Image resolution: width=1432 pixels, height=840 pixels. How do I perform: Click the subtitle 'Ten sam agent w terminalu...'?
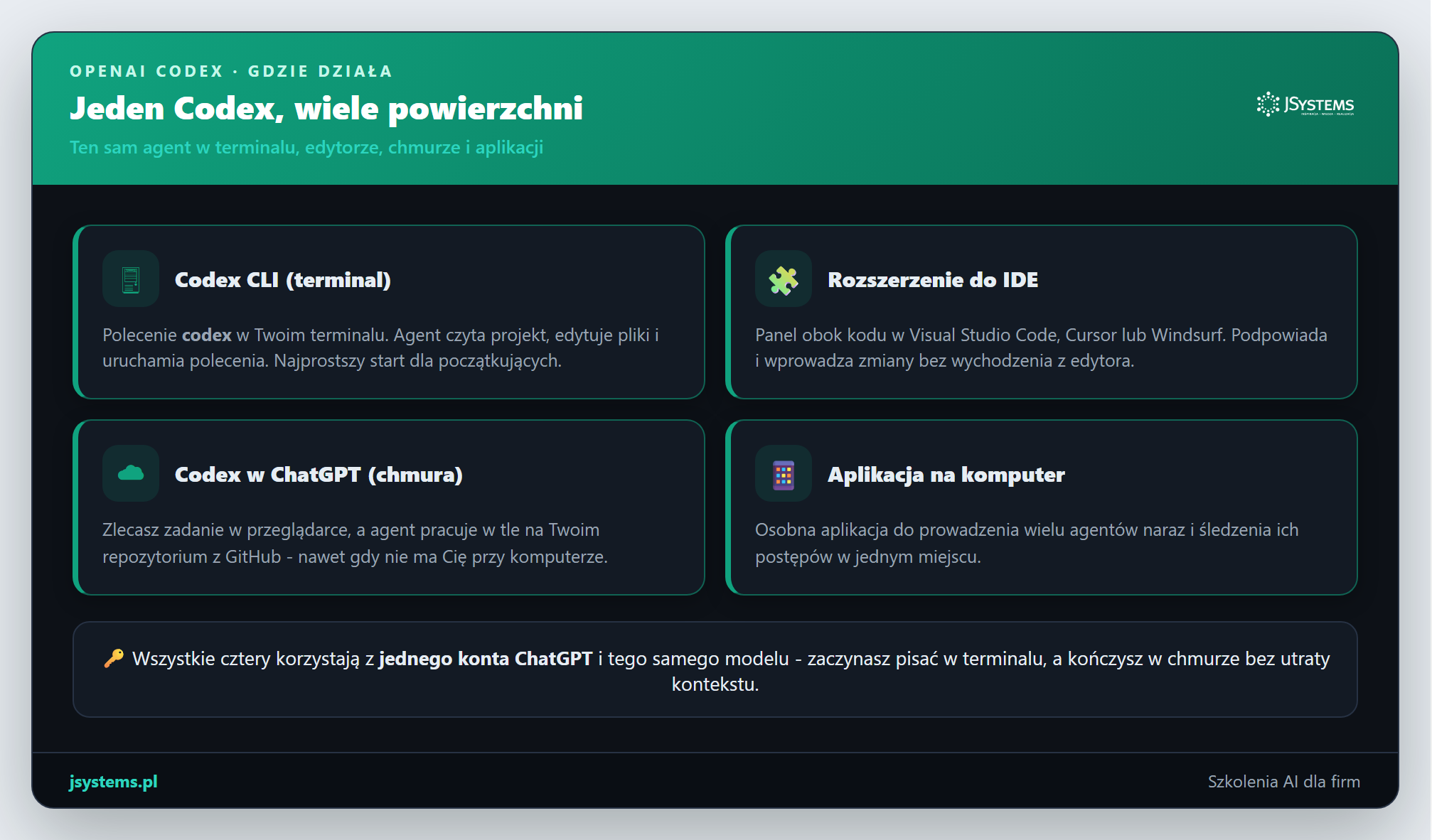pyautogui.click(x=306, y=147)
